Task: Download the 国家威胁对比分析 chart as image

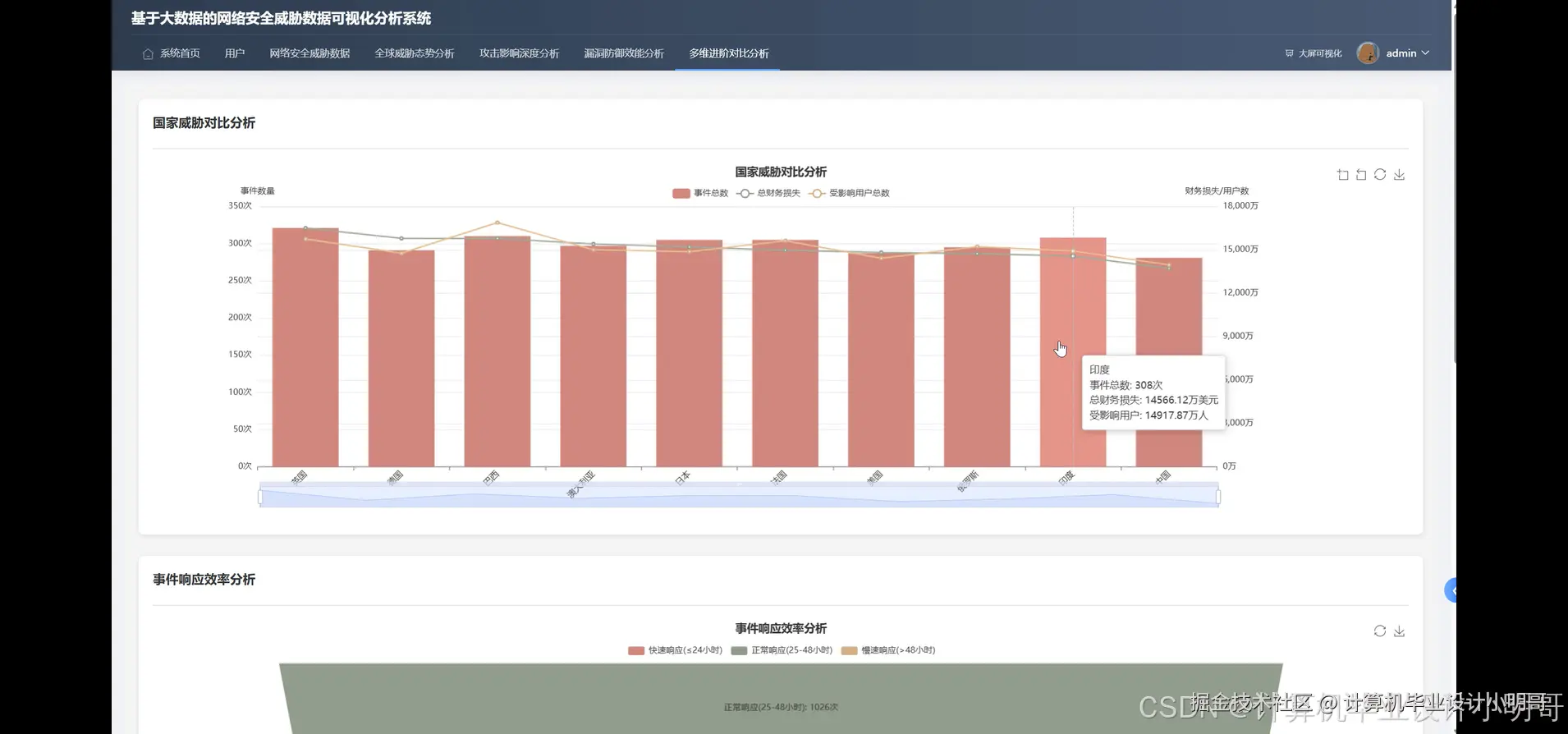Action: point(1399,175)
